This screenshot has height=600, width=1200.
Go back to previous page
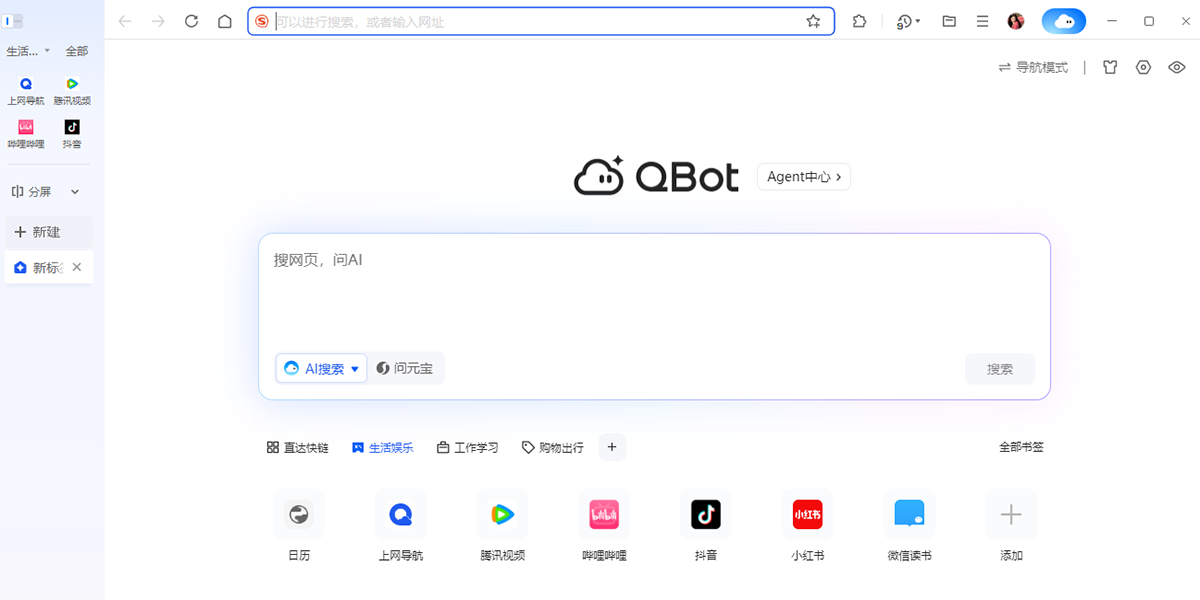[125, 21]
